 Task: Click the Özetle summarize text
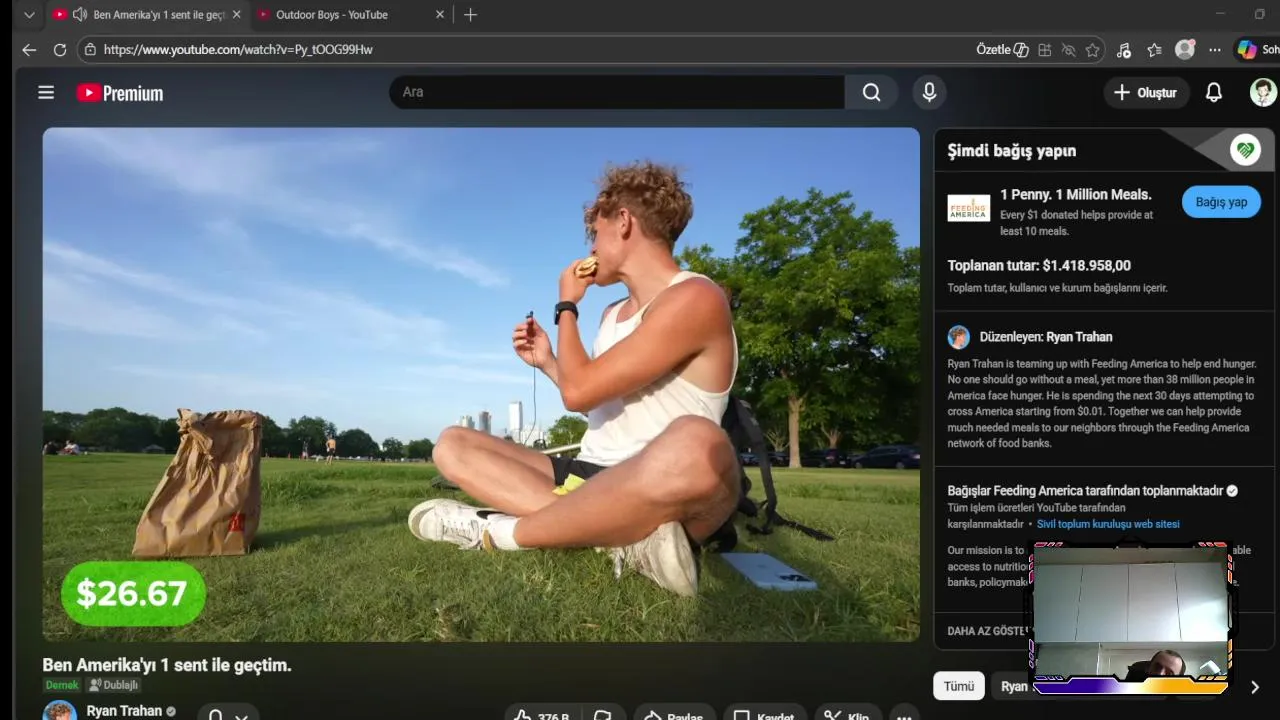[x=993, y=49]
